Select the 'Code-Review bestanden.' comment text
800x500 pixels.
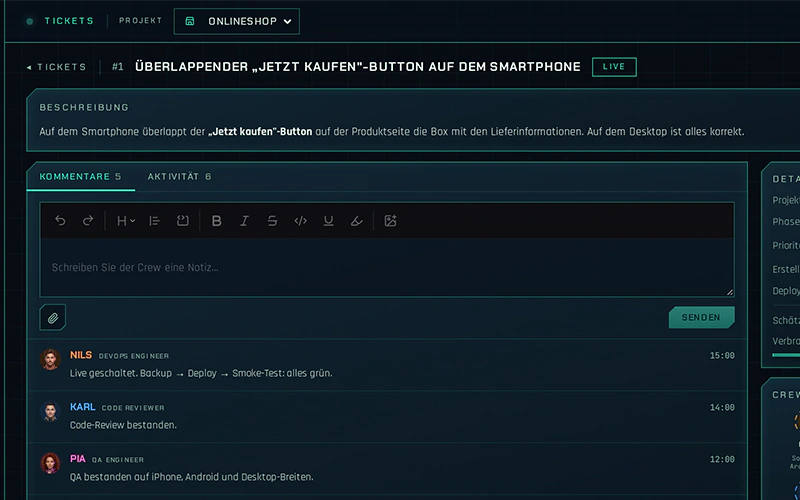[123, 425]
